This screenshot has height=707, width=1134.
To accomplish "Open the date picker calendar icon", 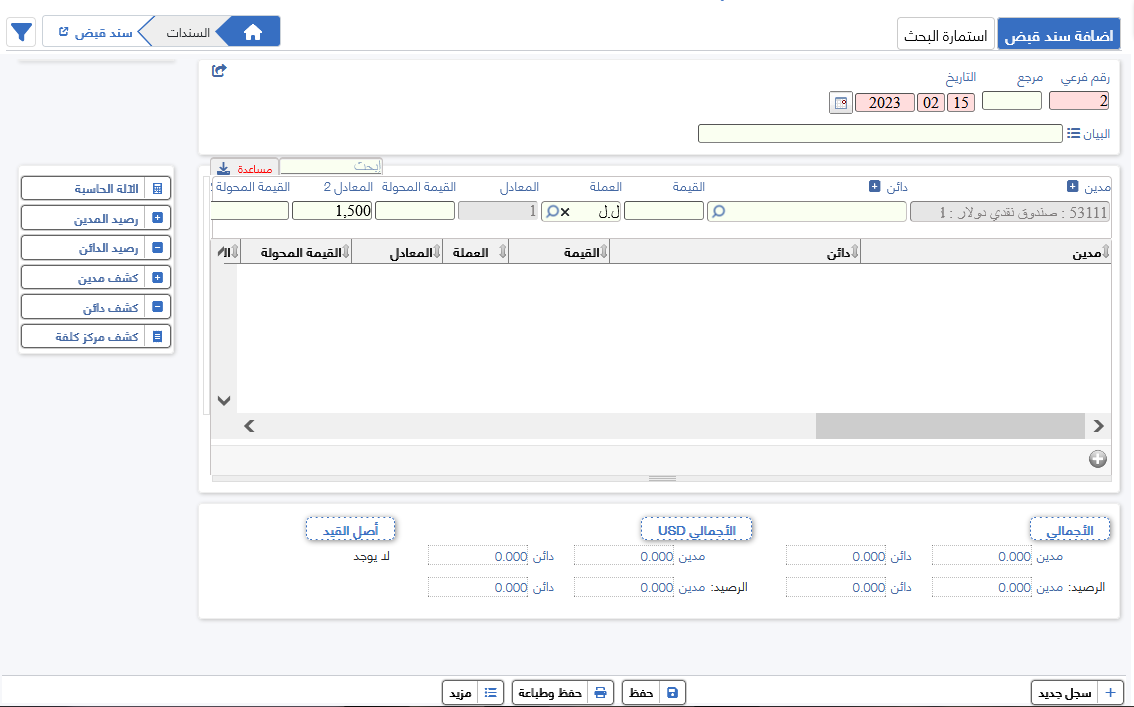I will pyautogui.click(x=841, y=102).
